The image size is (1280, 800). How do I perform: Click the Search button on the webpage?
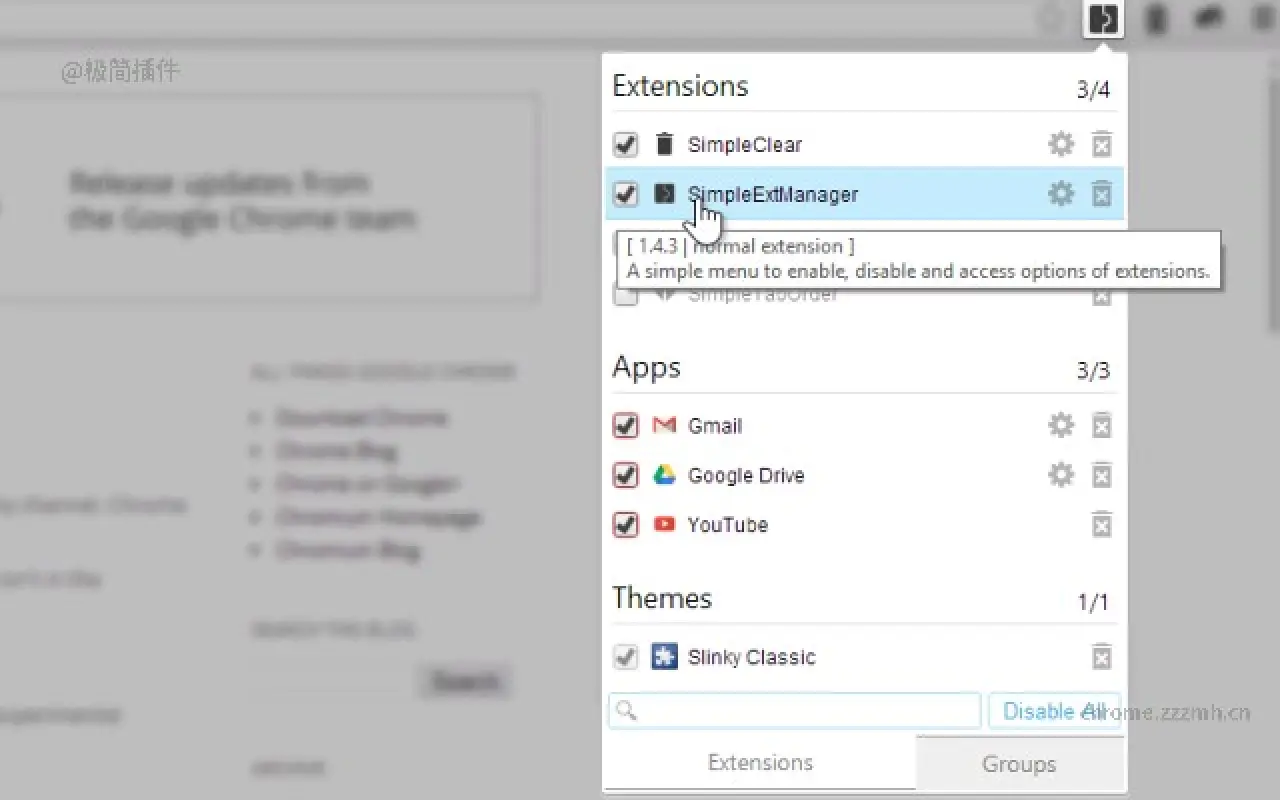tap(464, 681)
